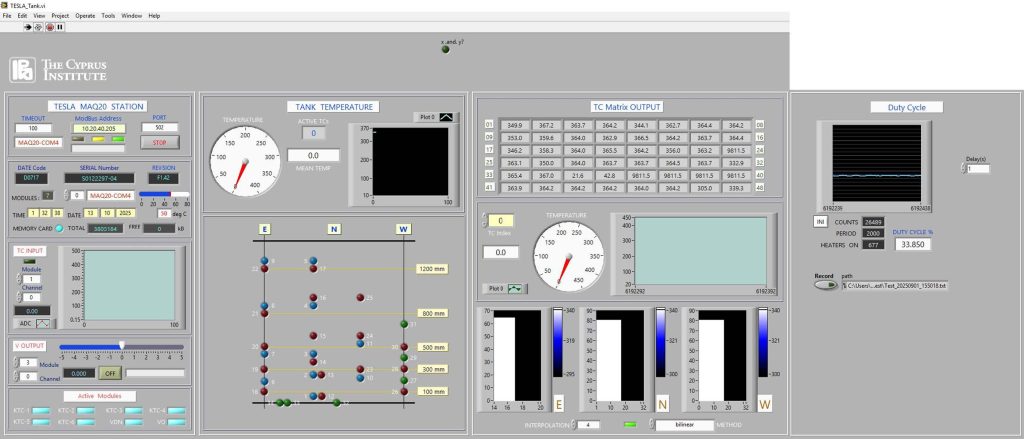Screen dimensions: 1024x439
Task: Toggle the V OUTPUT OFF switch
Action: 108,373
